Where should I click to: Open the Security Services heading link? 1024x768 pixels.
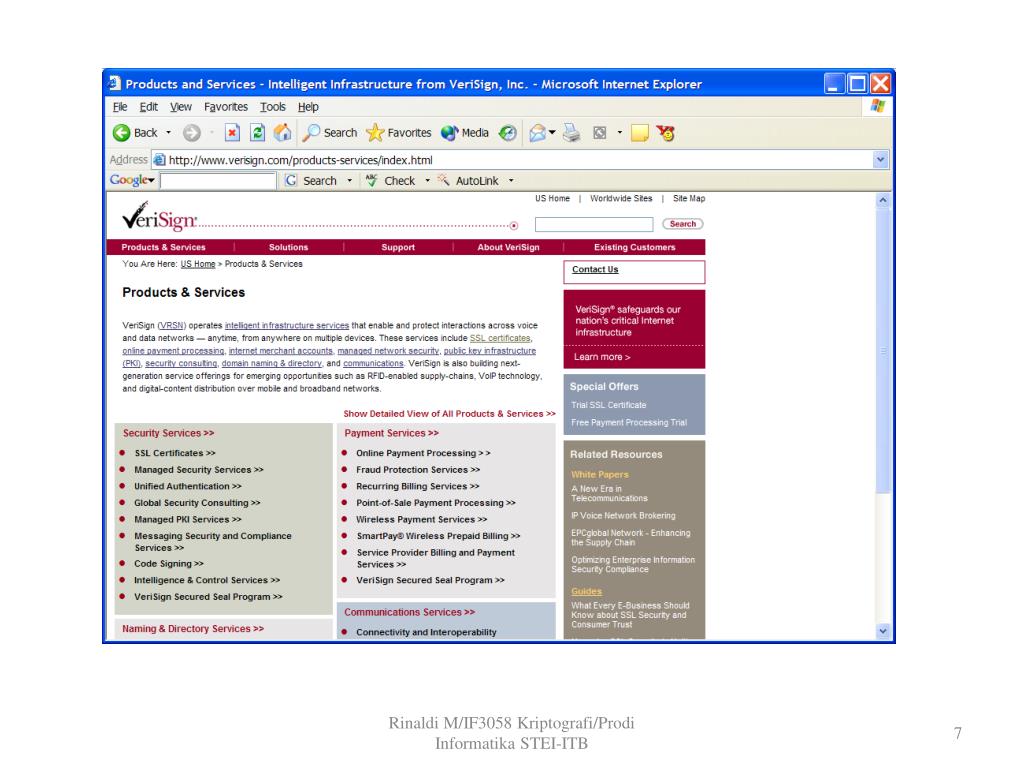pyautogui.click(x=168, y=434)
